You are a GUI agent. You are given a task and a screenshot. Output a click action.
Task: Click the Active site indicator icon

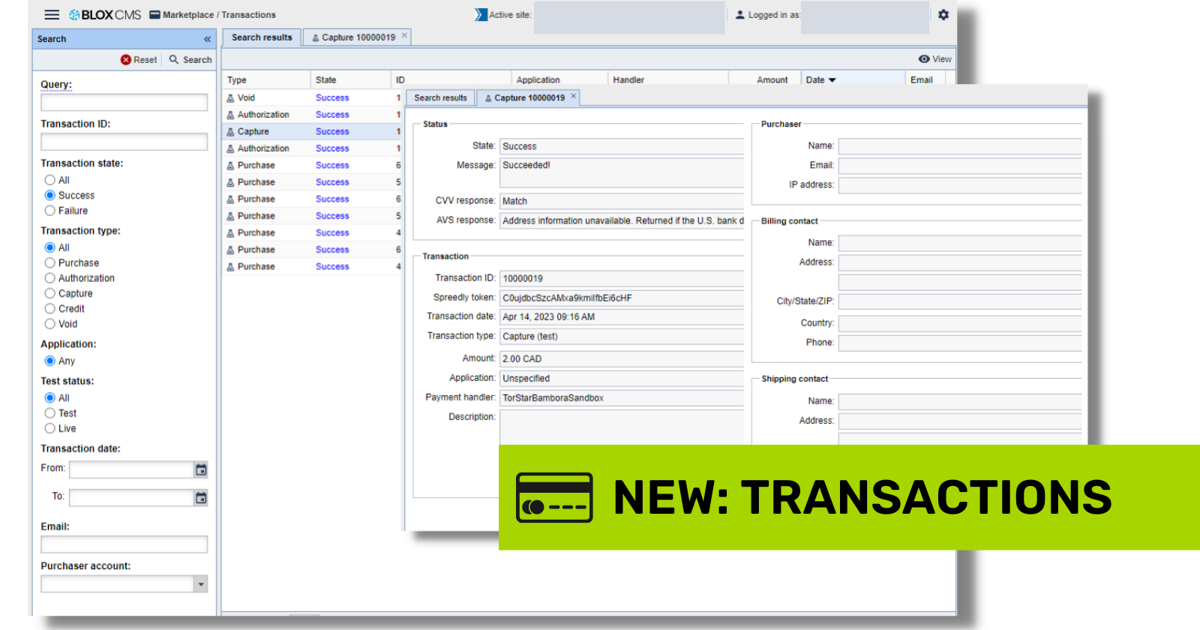pos(480,15)
